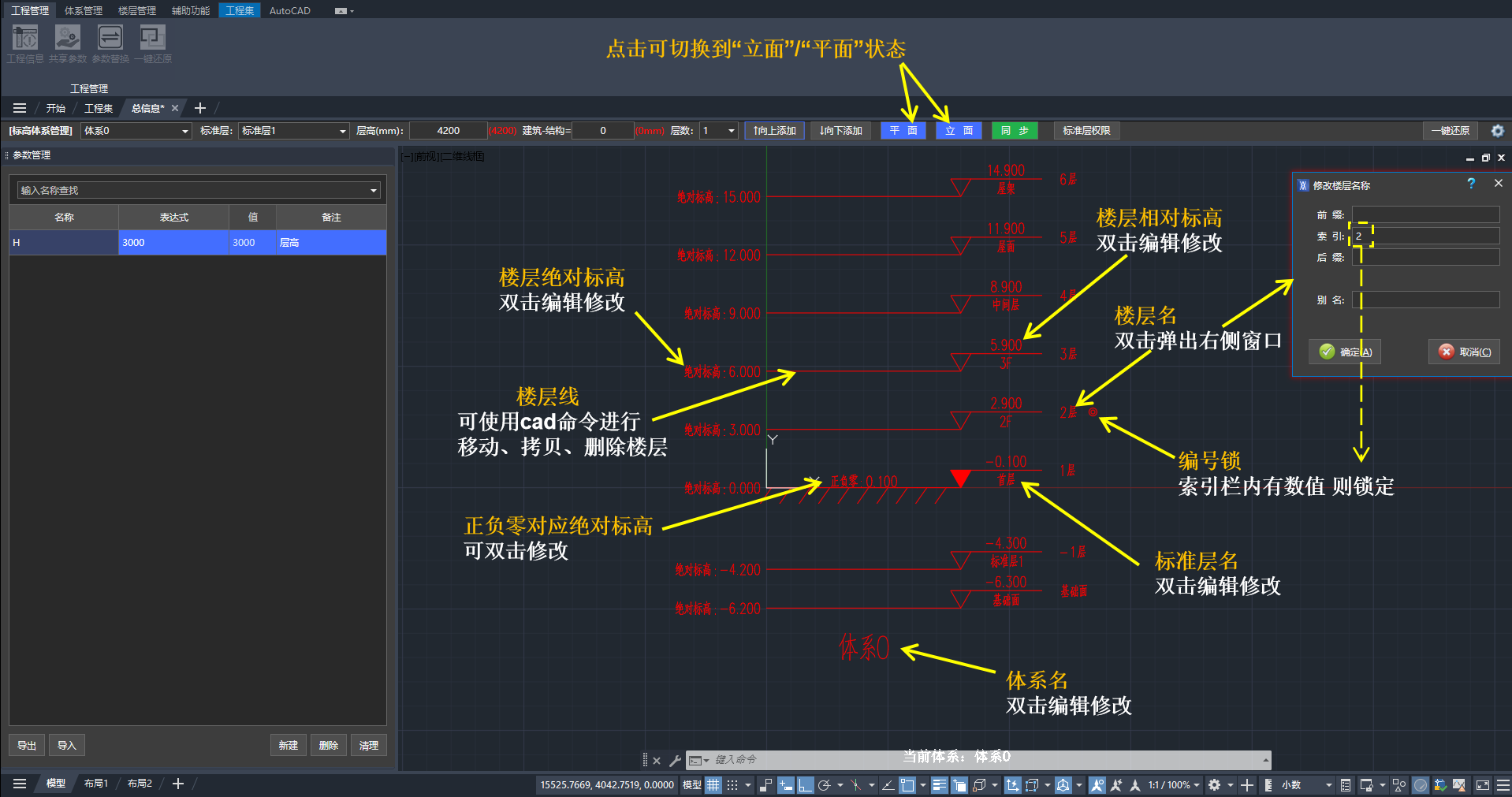The width and height of the screenshot is (1512, 797).
Task: Click the 层高(mm) 4200 input field
Action: 449,131
